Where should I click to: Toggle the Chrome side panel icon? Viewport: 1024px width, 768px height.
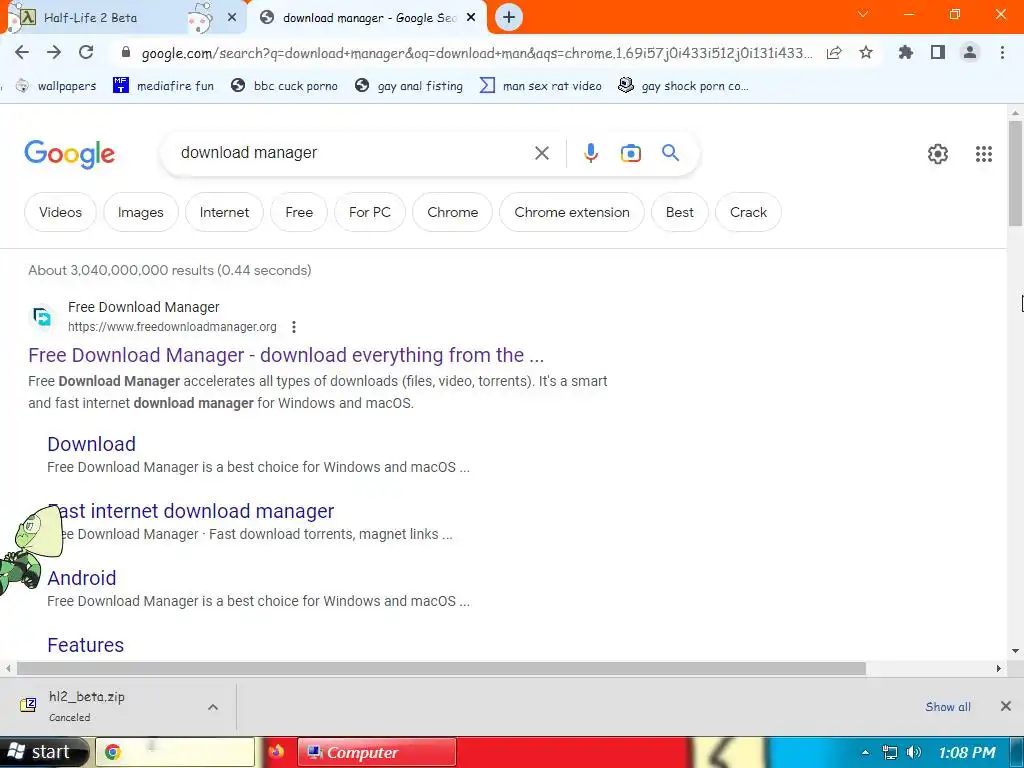click(x=938, y=53)
